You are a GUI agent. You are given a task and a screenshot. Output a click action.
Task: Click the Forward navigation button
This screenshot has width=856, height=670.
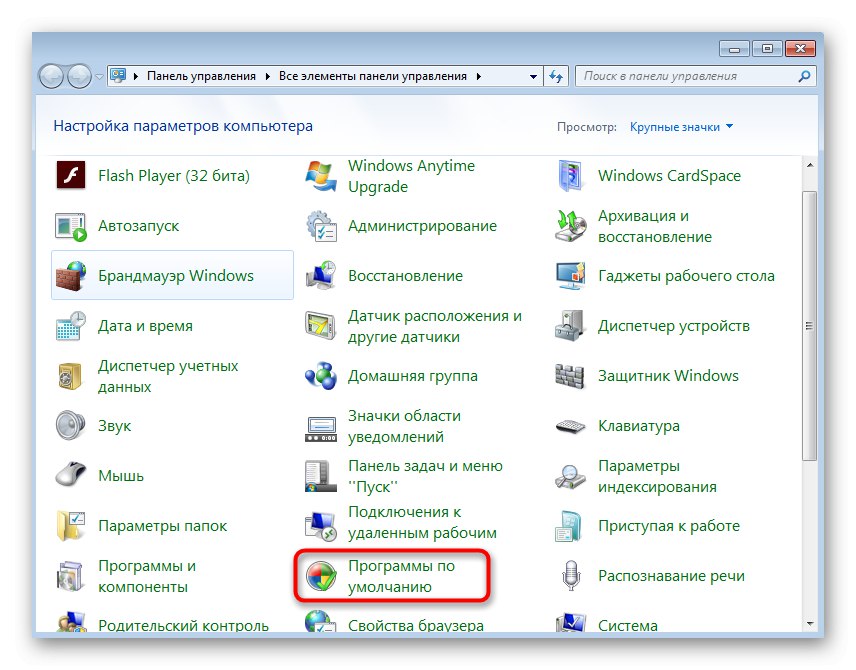[79, 76]
